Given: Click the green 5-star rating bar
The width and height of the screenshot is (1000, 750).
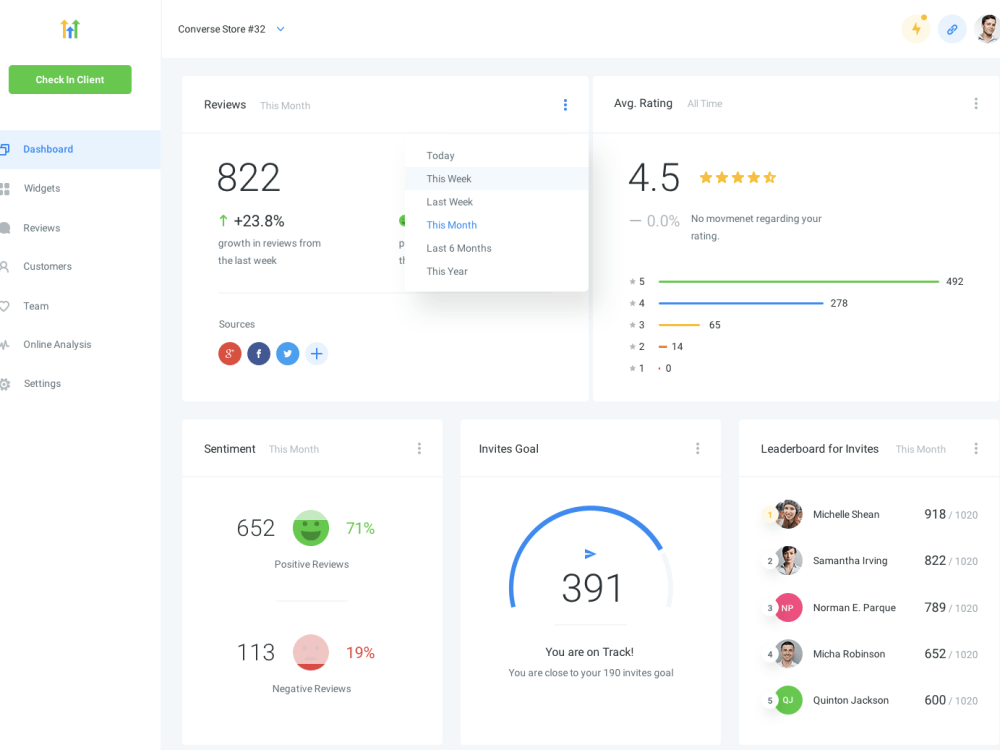Looking at the screenshot, I should point(798,281).
